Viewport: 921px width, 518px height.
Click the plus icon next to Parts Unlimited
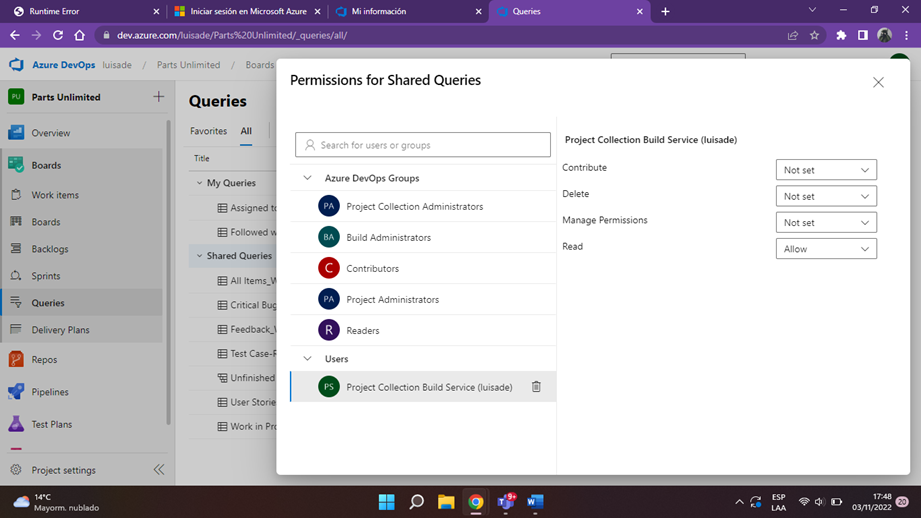tap(159, 96)
